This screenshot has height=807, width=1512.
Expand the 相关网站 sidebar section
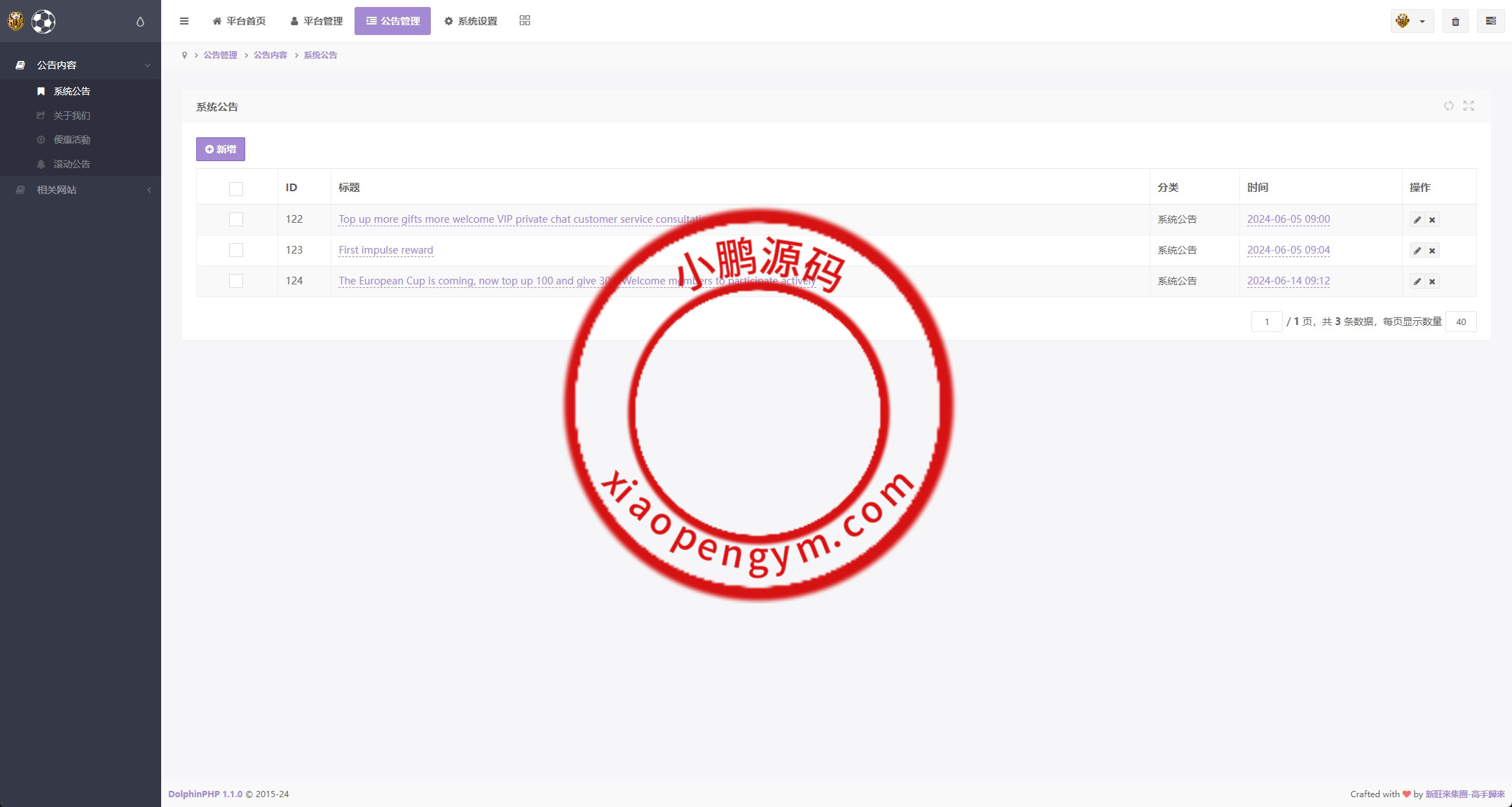coord(81,190)
